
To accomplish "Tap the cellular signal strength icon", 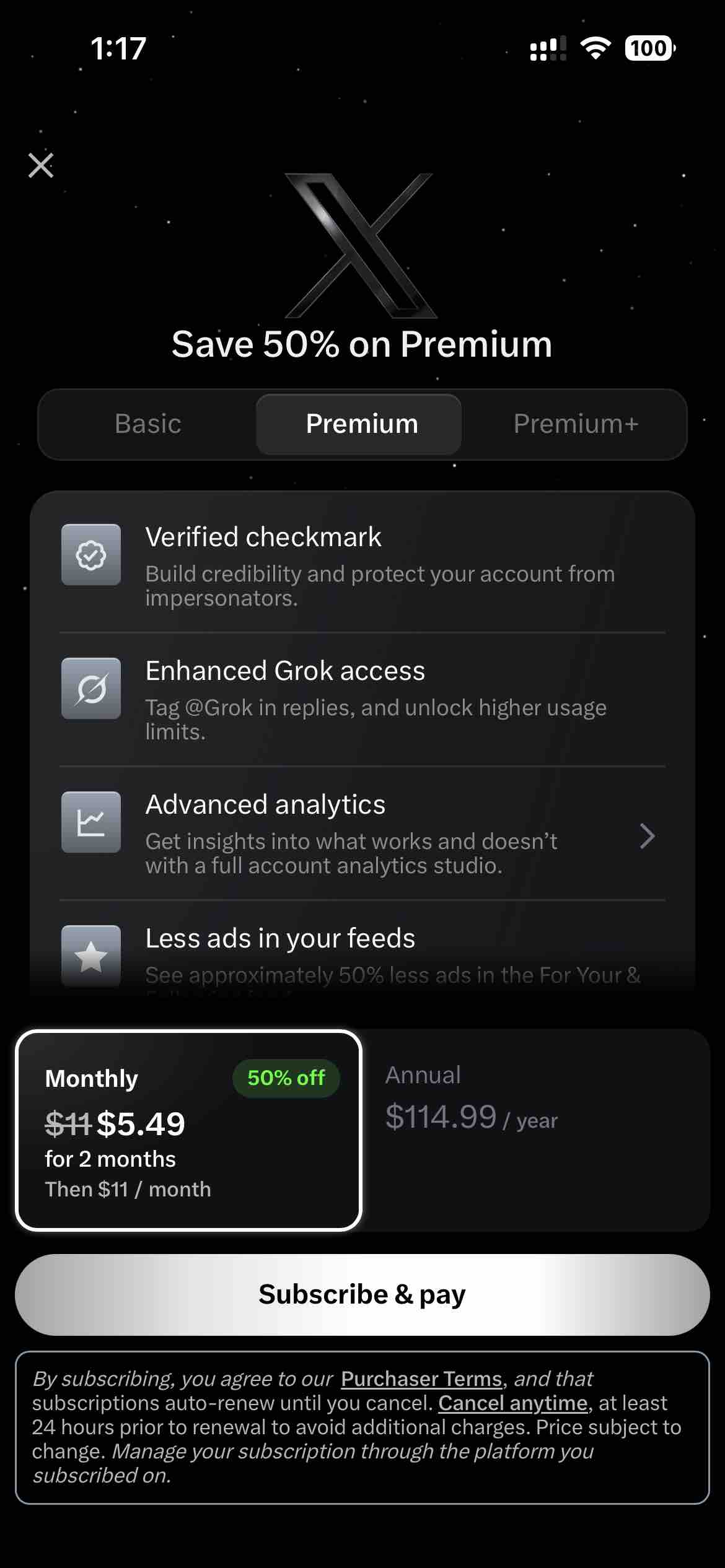I will pyautogui.click(x=548, y=49).
